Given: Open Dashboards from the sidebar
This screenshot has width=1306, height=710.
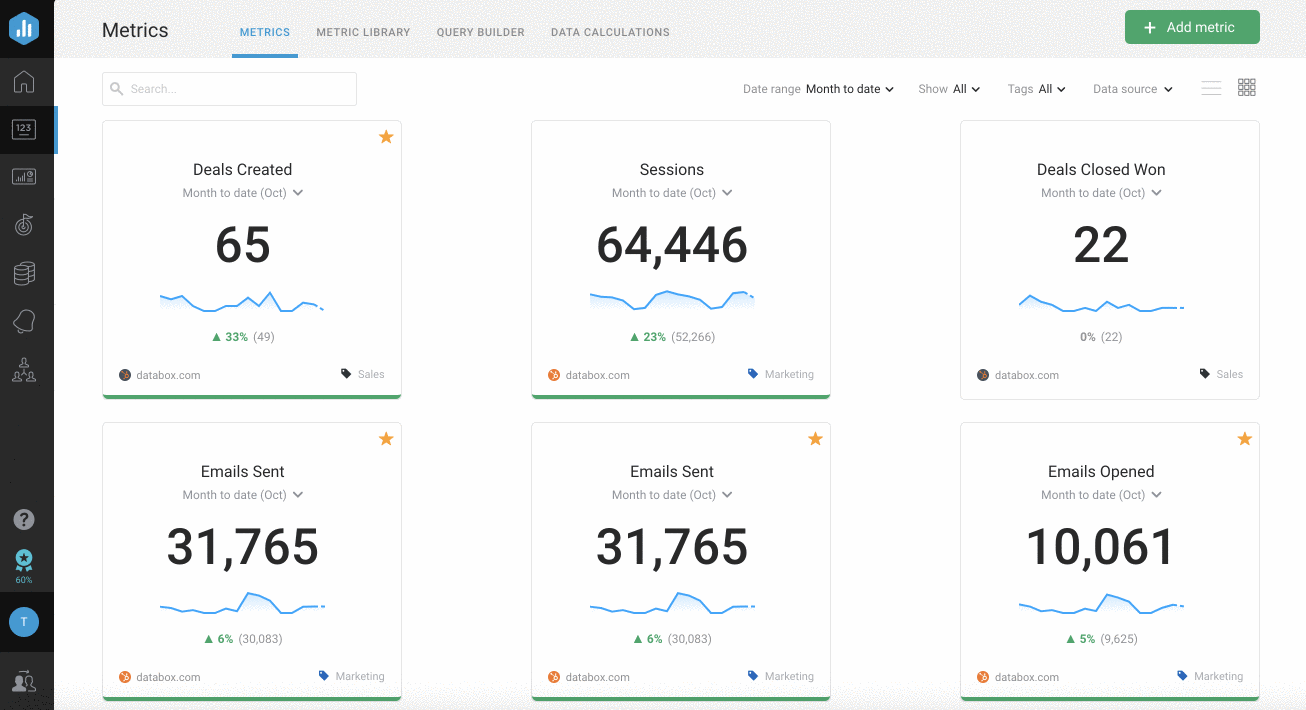Looking at the screenshot, I should point(24,176).
